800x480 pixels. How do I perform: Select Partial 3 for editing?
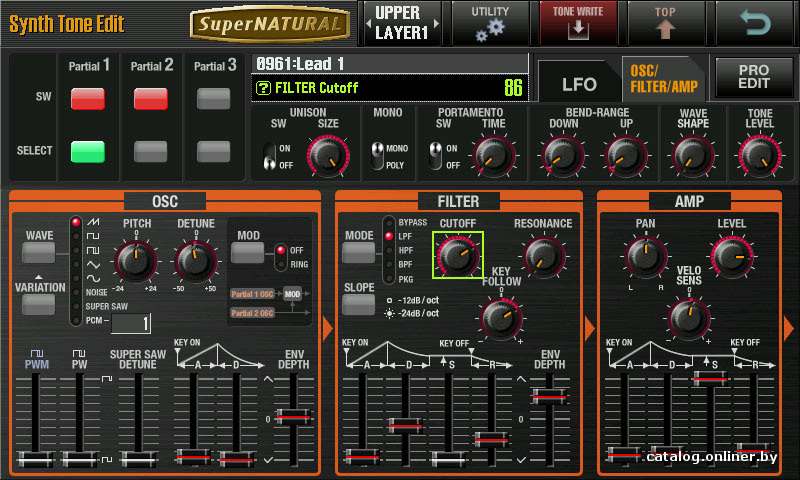(x=213, y=152)
